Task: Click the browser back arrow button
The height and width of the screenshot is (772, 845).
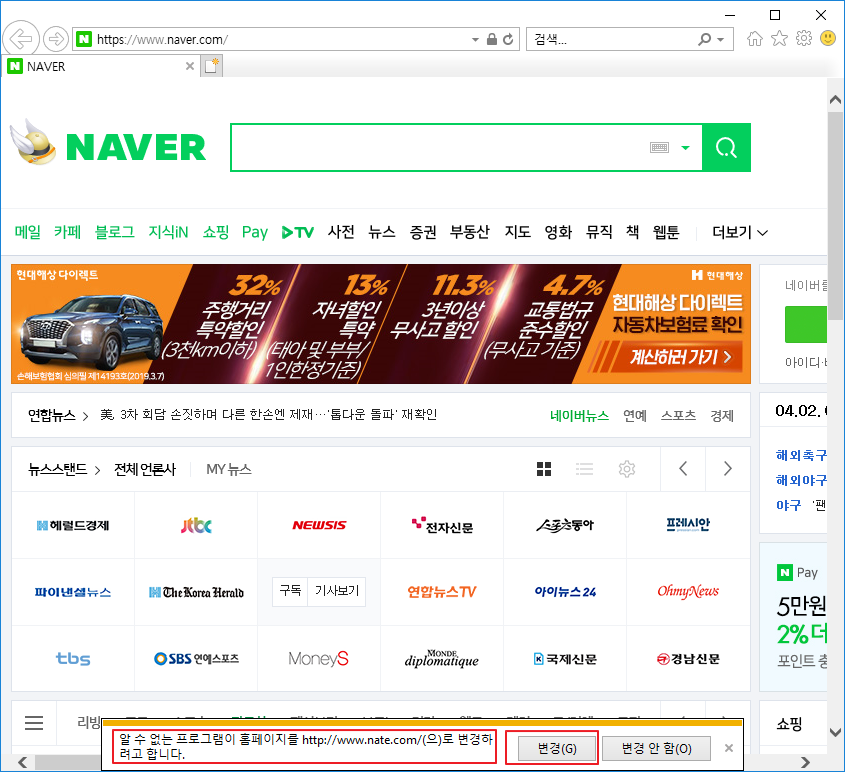Action: (x=21, y=39)
